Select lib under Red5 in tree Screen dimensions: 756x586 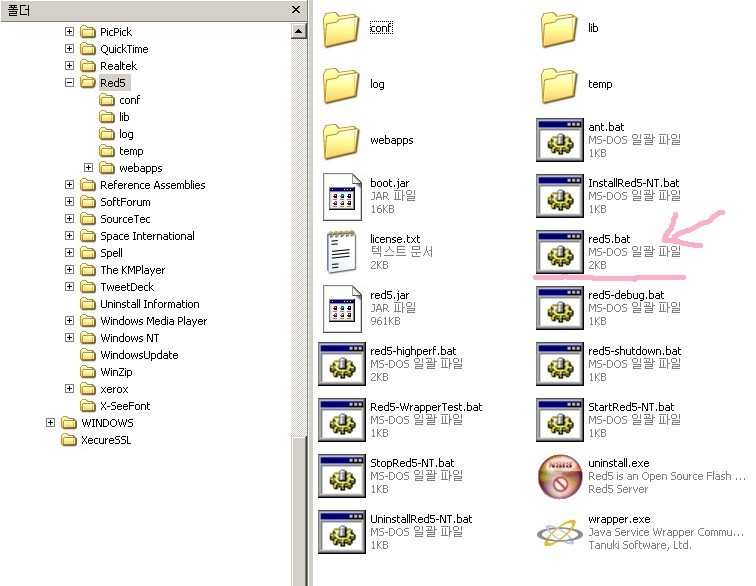pyautogui.click(x=124, y=117)
